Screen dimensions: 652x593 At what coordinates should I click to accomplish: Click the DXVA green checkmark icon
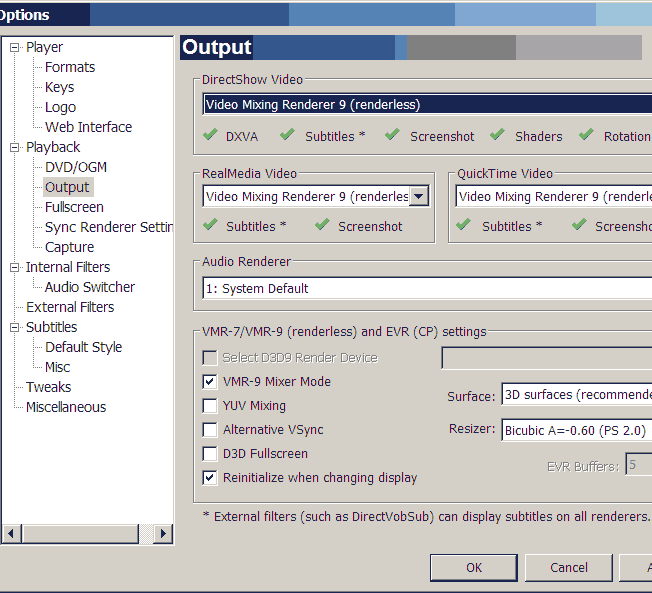coord(210,135)
